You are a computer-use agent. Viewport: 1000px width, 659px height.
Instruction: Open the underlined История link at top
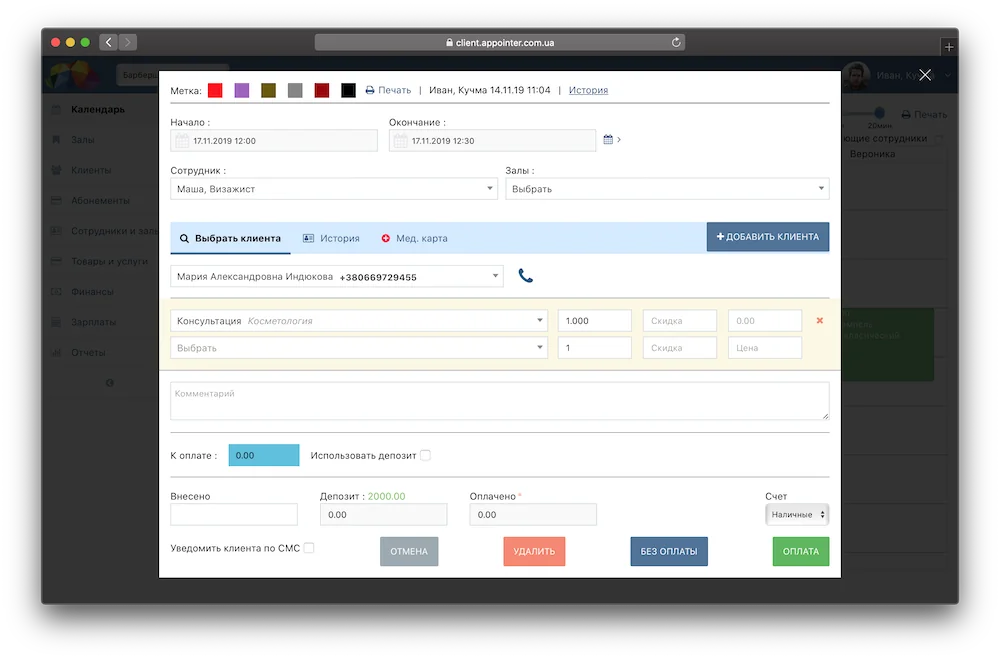[588, 90]
